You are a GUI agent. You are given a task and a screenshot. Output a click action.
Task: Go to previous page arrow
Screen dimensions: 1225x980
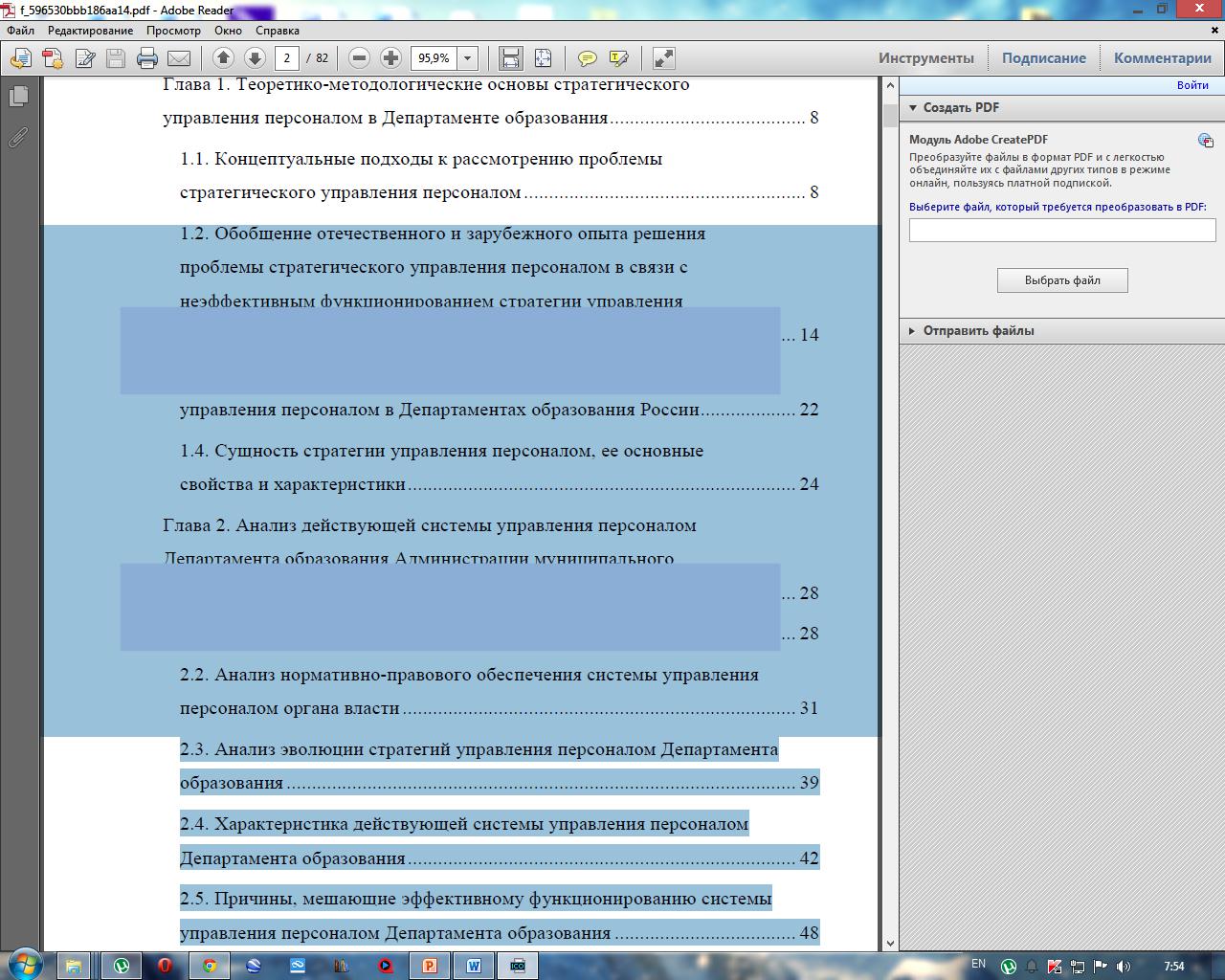coord(223,58)
